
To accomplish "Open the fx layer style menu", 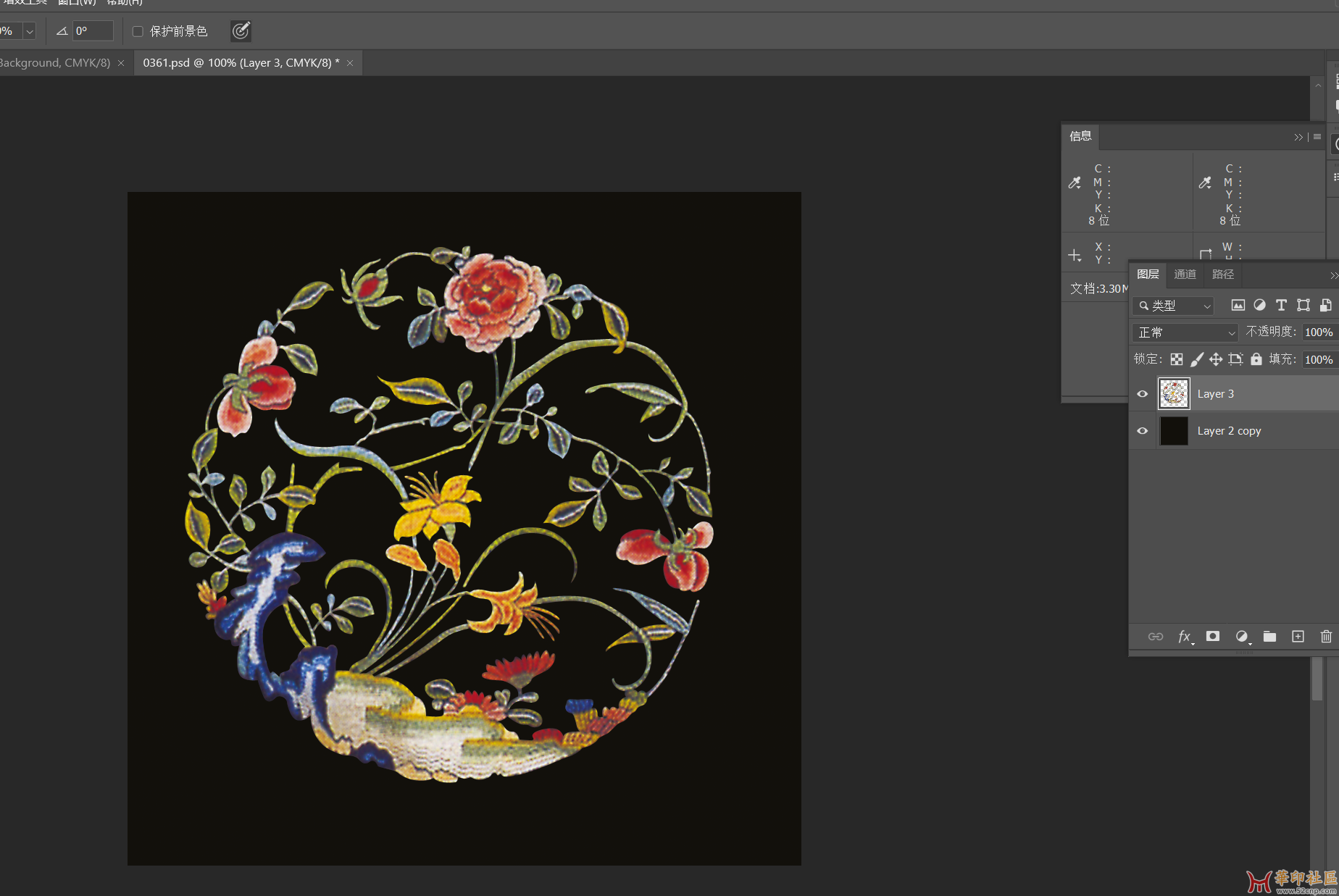I will coord(1185,637).
